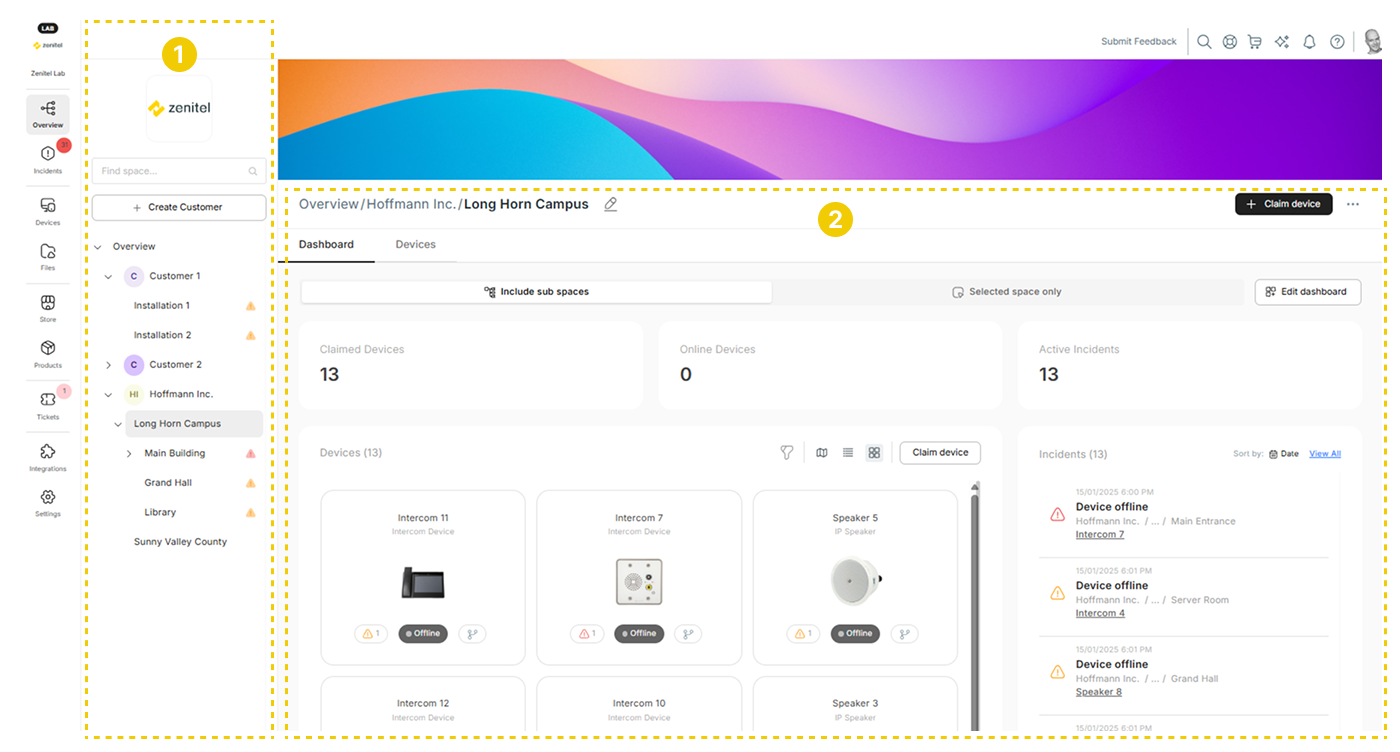The width and height of the screenshot is (1400, 752).
Task: Expand the Main Building tree node
Action: pyautogui.click(x=129, y=454)
